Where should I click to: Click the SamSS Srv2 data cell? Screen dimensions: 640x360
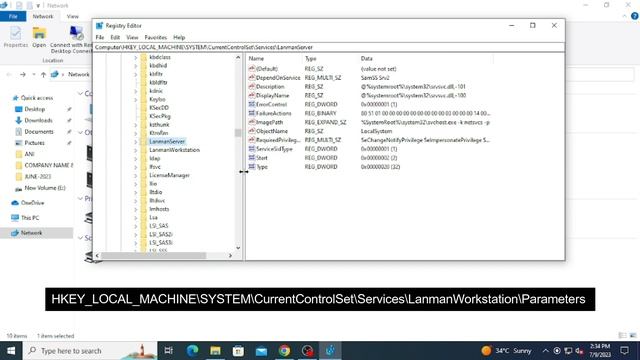coord(375,78)
